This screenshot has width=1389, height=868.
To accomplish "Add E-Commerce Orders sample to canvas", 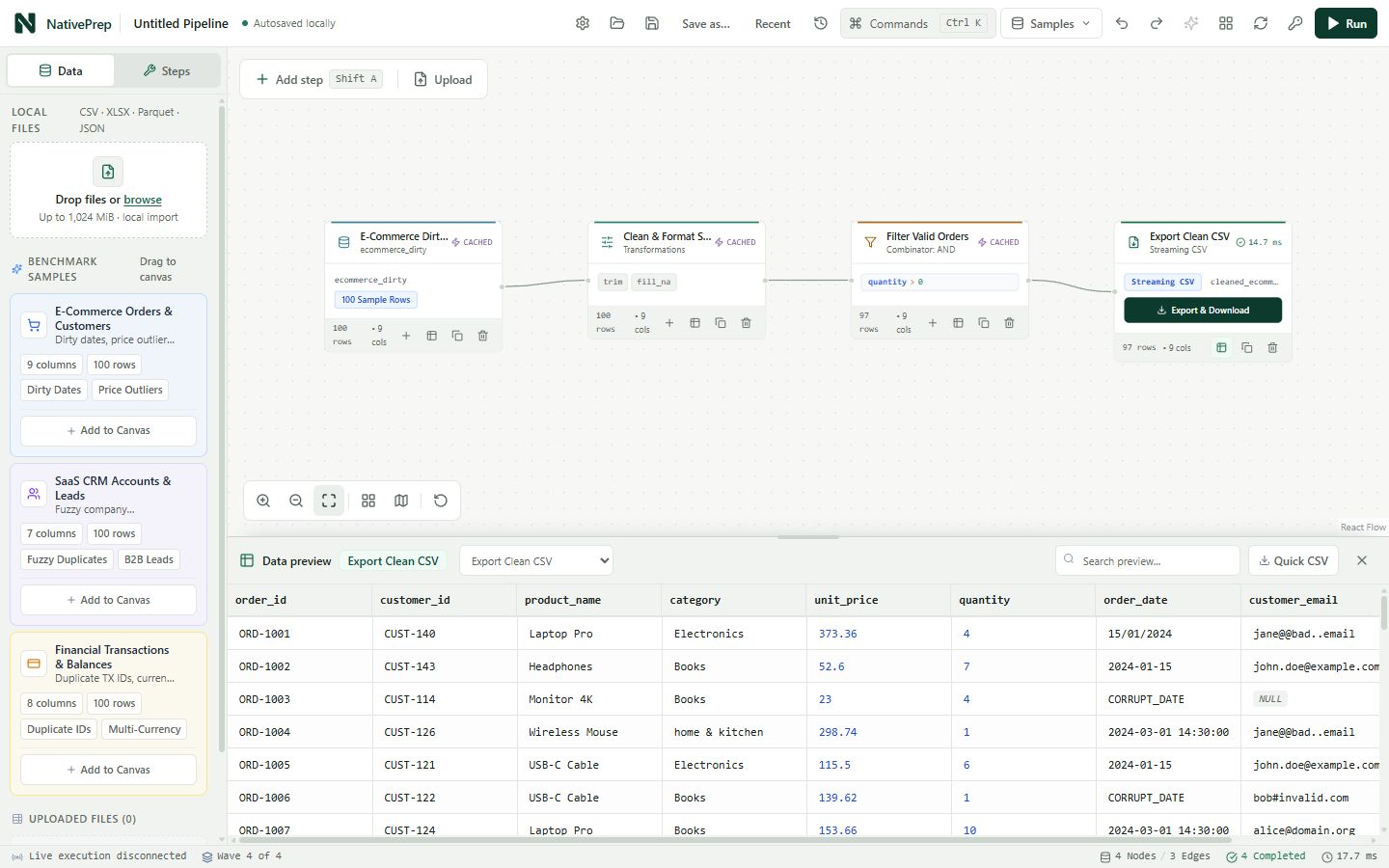I will pos(108,430).
